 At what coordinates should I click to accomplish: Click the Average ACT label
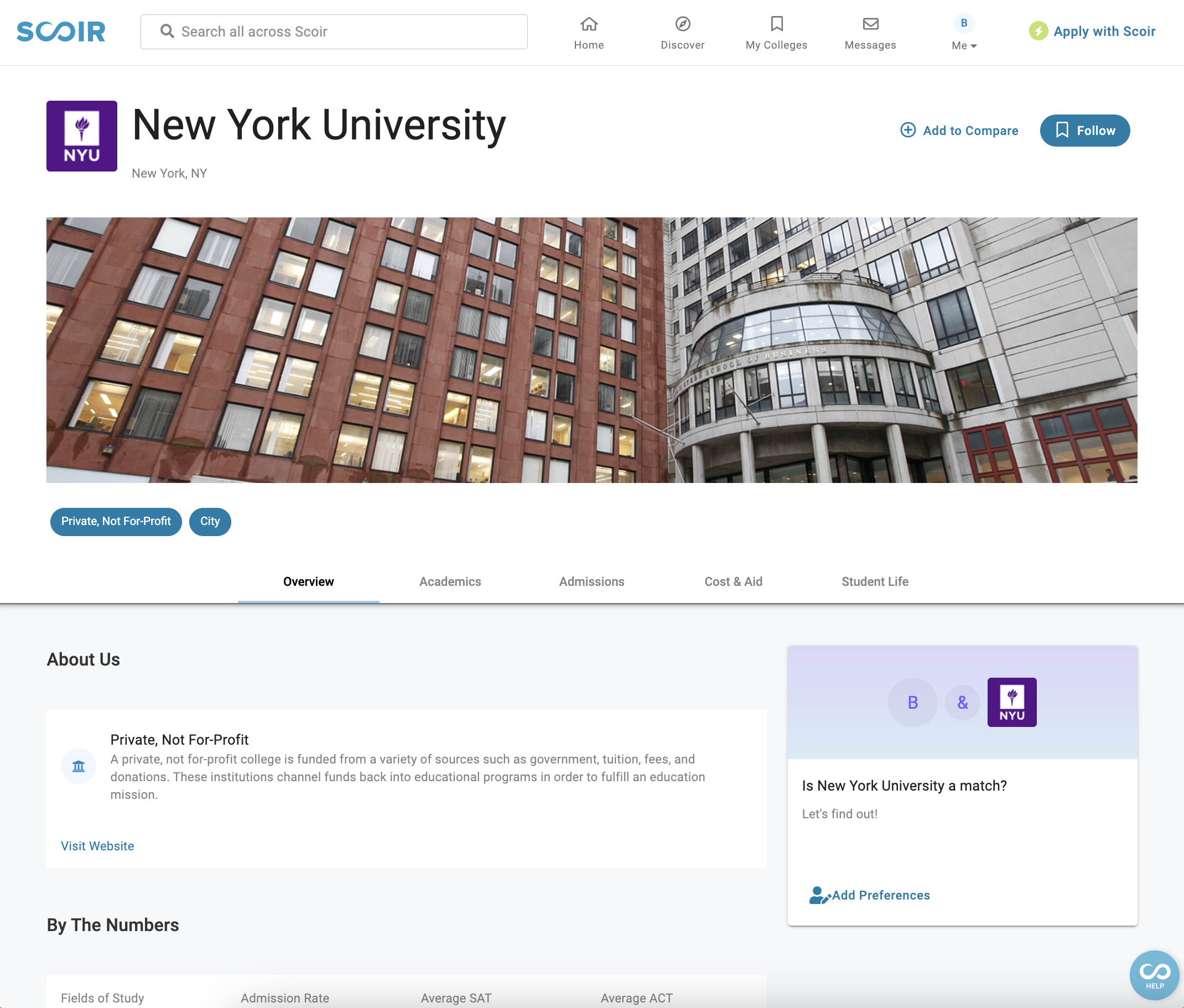[x=637, y=997]
